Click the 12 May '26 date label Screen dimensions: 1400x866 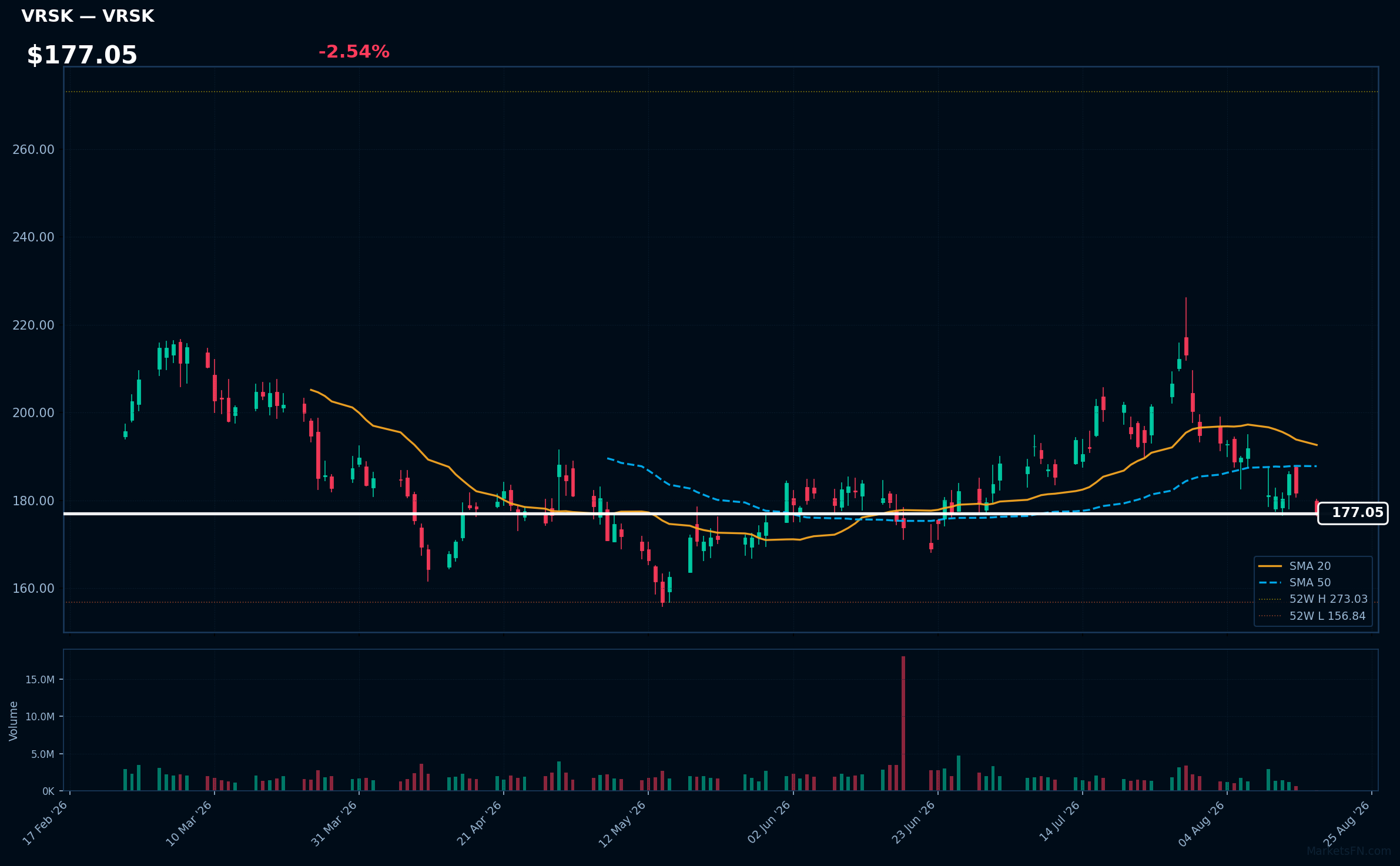622,824
